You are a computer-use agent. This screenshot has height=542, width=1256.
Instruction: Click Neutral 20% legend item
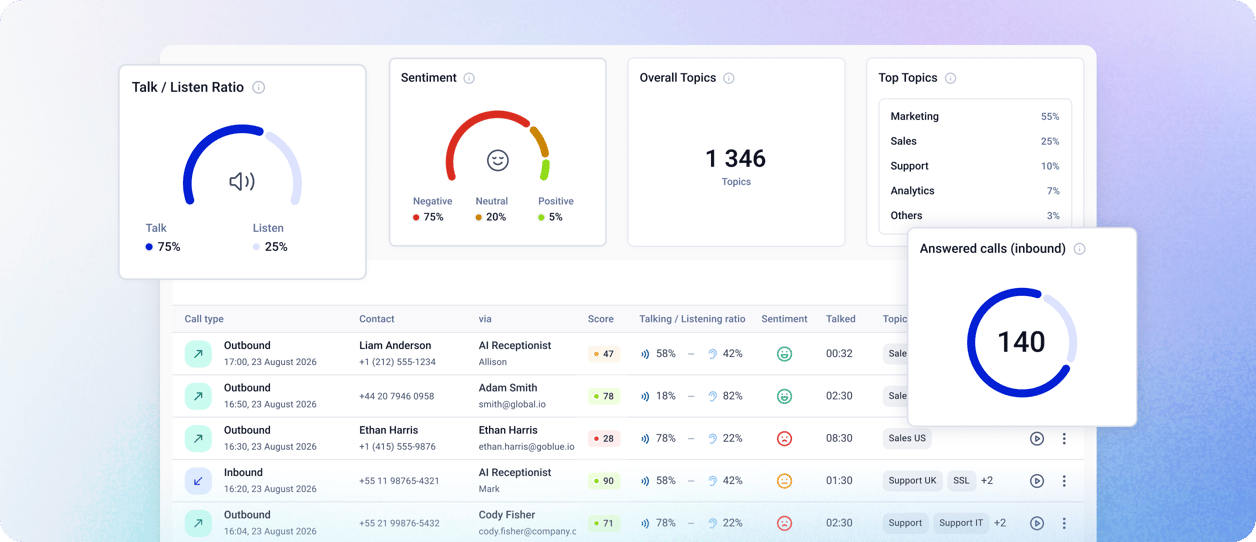(491, 209)
